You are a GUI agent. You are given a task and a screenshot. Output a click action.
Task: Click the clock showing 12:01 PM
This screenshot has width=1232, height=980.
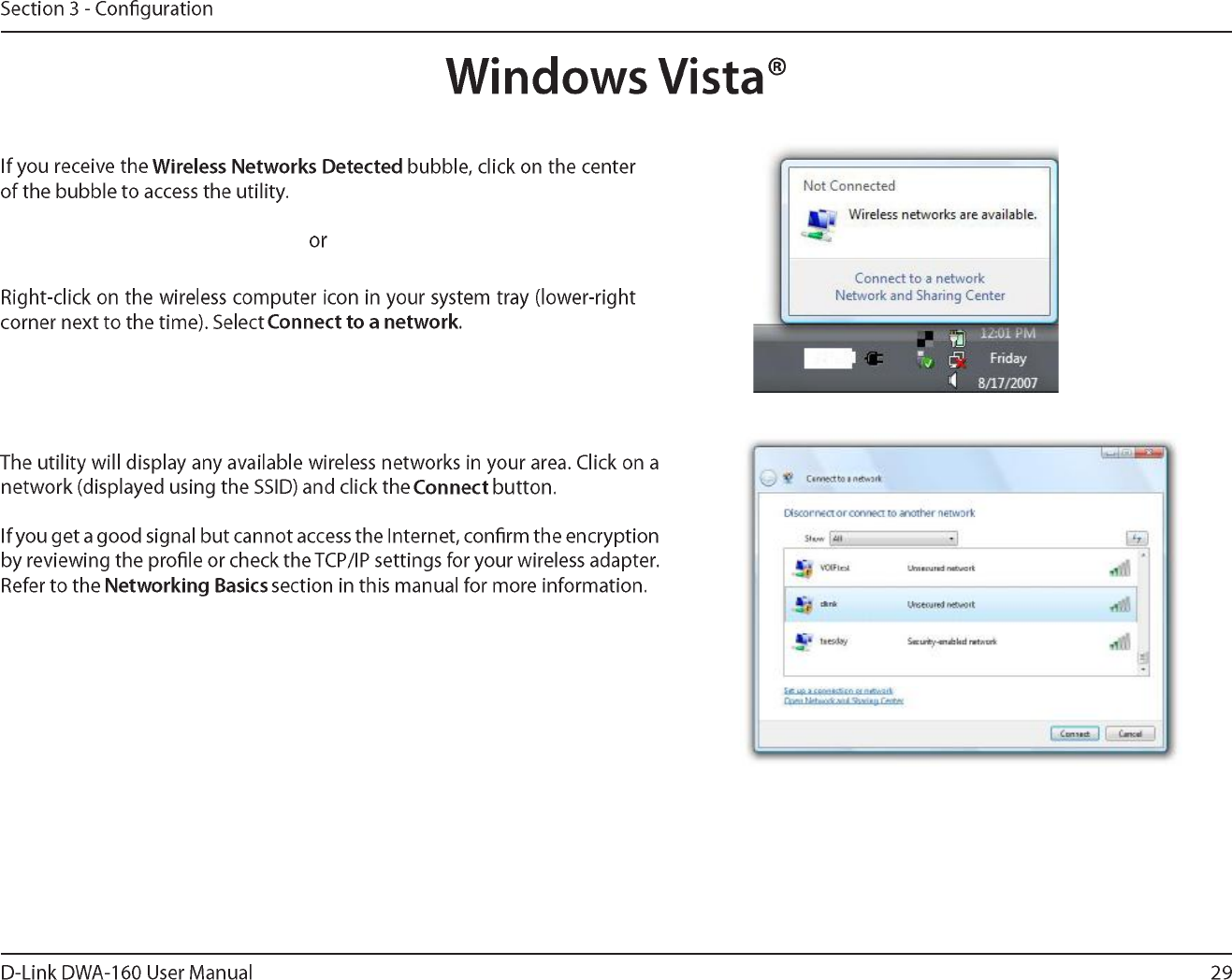pyautogui.click(x=1007, y=333)
